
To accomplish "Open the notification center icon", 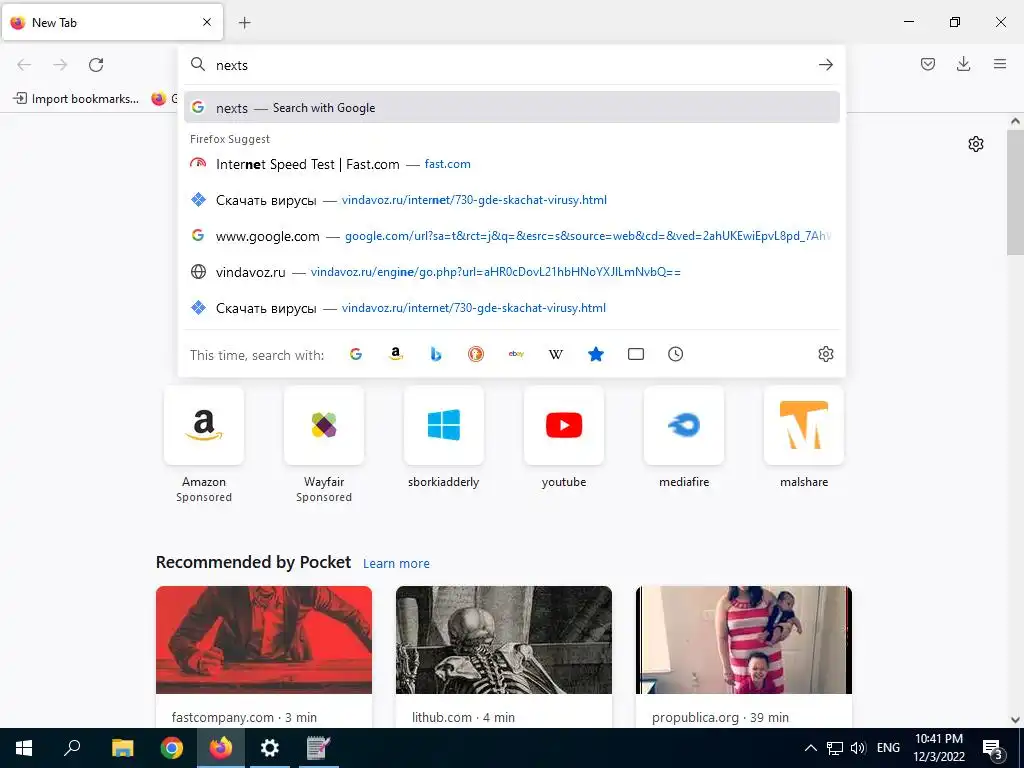I will pos(993,749).
